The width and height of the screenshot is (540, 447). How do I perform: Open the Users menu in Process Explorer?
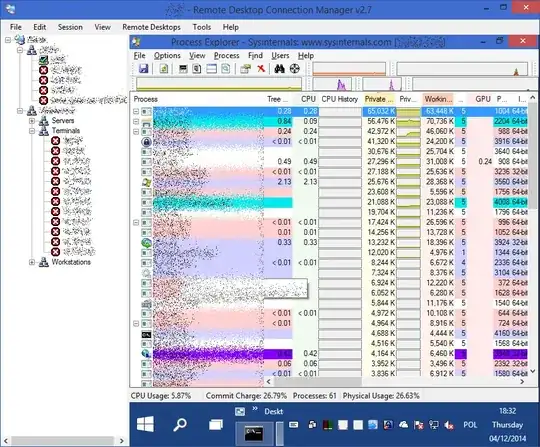(280, 56)
